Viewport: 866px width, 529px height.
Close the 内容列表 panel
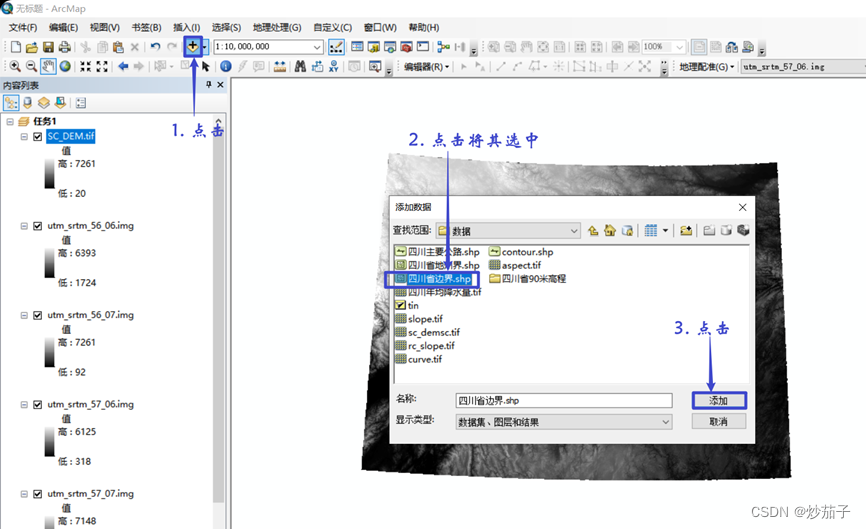pyautogui.click(x=220, y=84)
